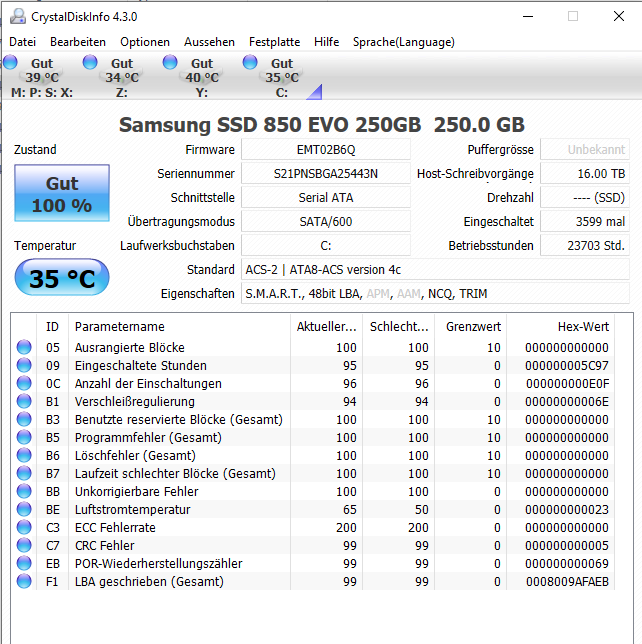The image size is (642, 644).
Task: Switch to disk M: P: S: X: label
Action: click(42, 92)
